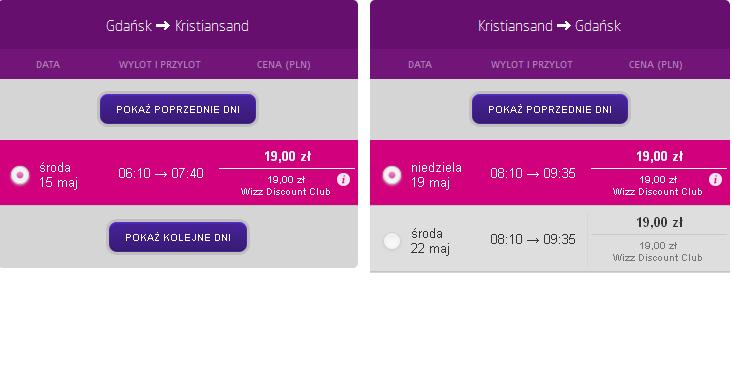Click the Pokaż kolejne dni button
732x384 pixels.
click(x=178, y=237)
